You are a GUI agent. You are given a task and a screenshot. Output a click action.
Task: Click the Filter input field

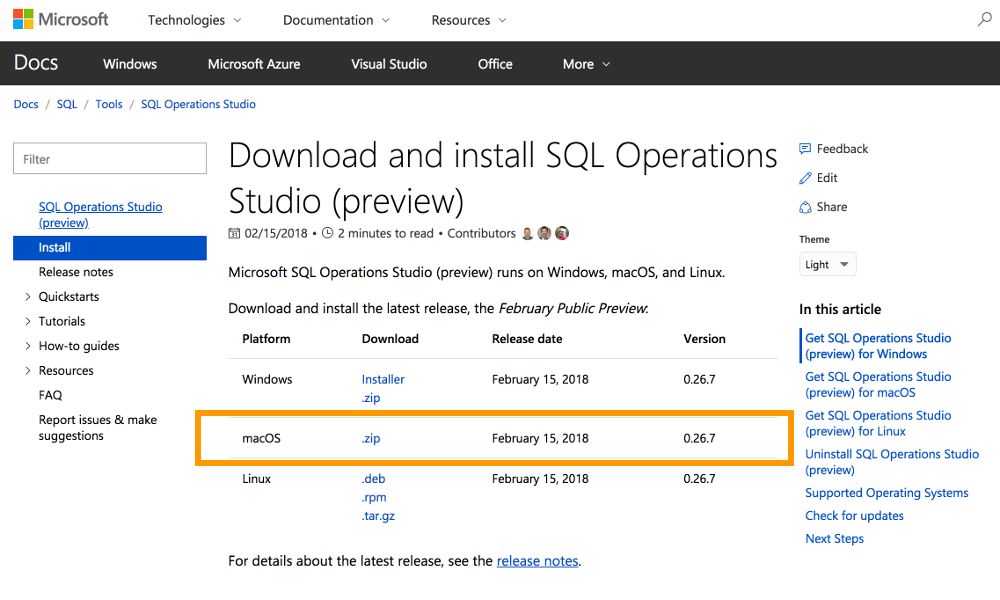pyautogui.click(x=110, y=159)
